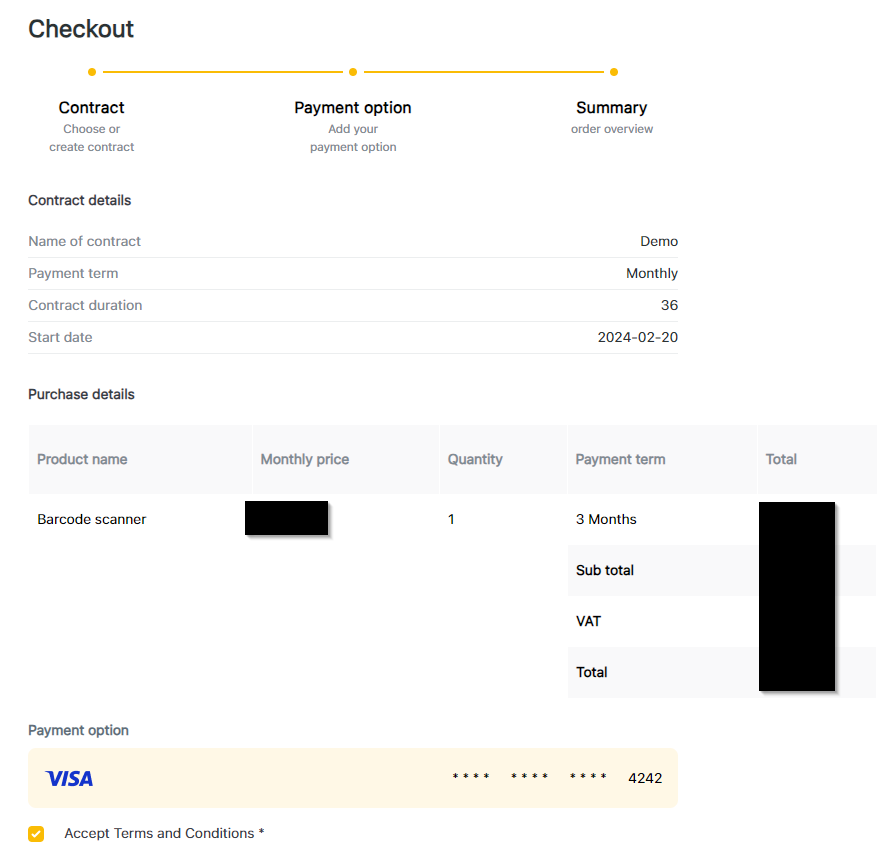Click the Product name column header
Screen dimensions: 886x860
coord(82,460)
